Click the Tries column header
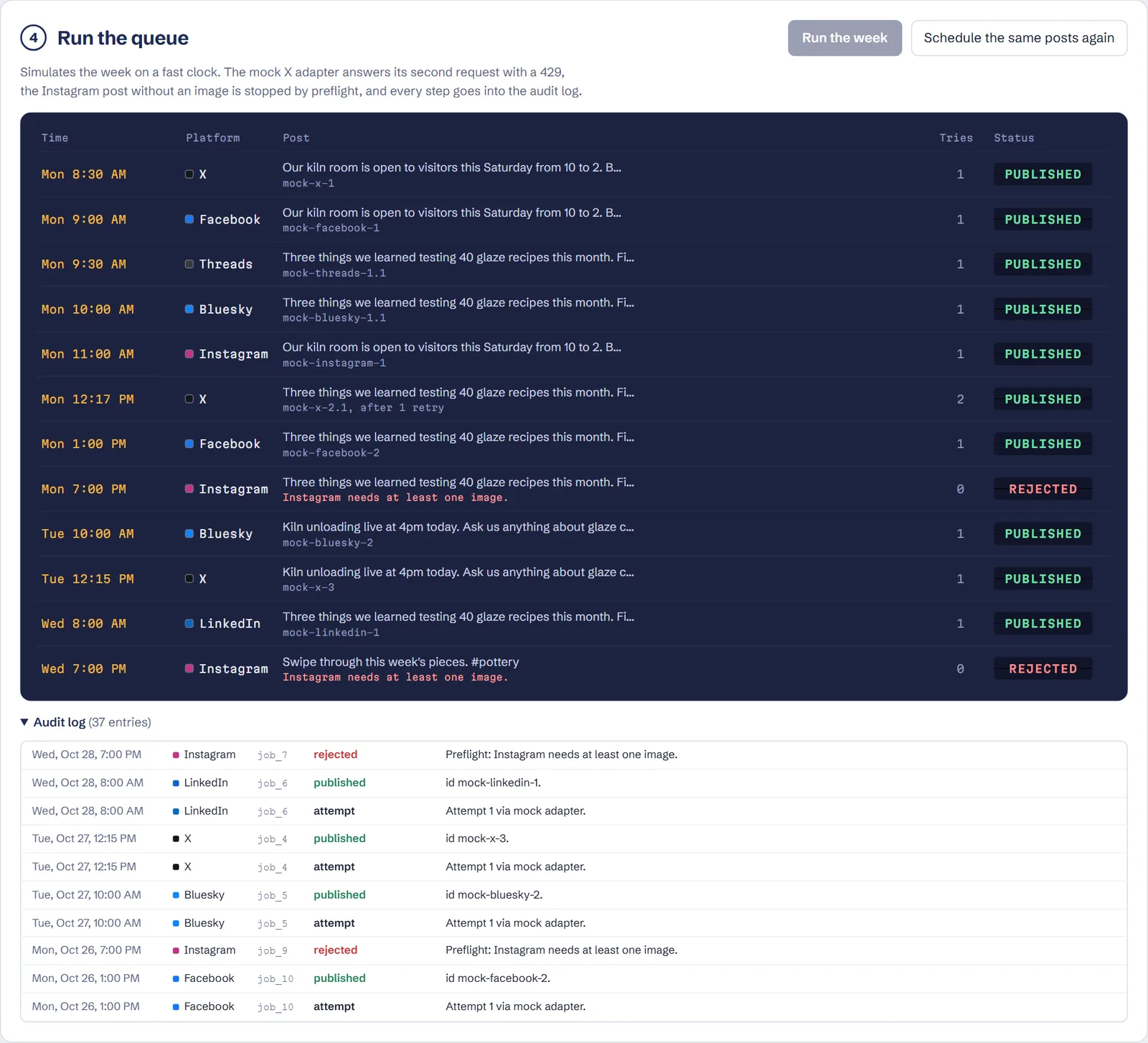1148x1043 pixels. pos(956,138)
